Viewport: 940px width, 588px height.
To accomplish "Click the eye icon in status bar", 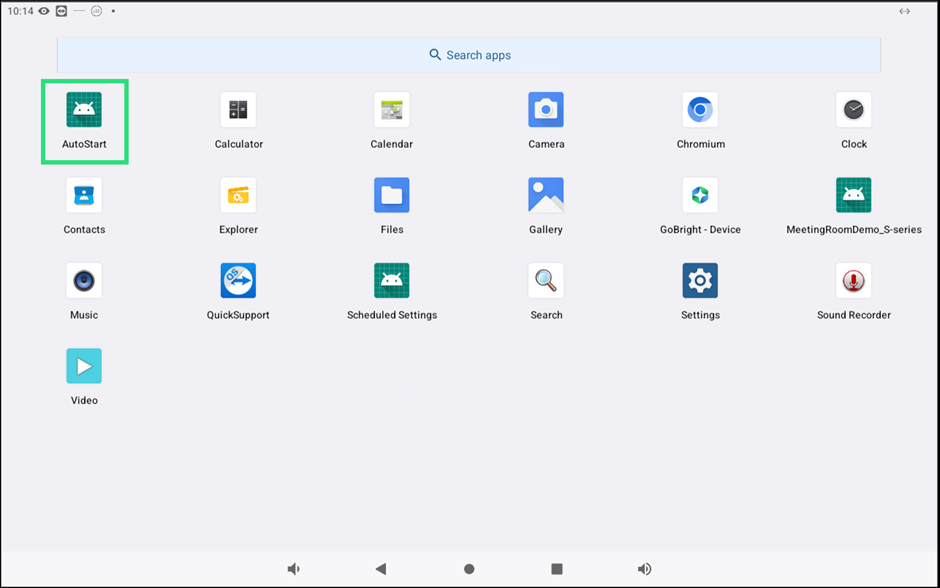I will click(x=44, y=11).
